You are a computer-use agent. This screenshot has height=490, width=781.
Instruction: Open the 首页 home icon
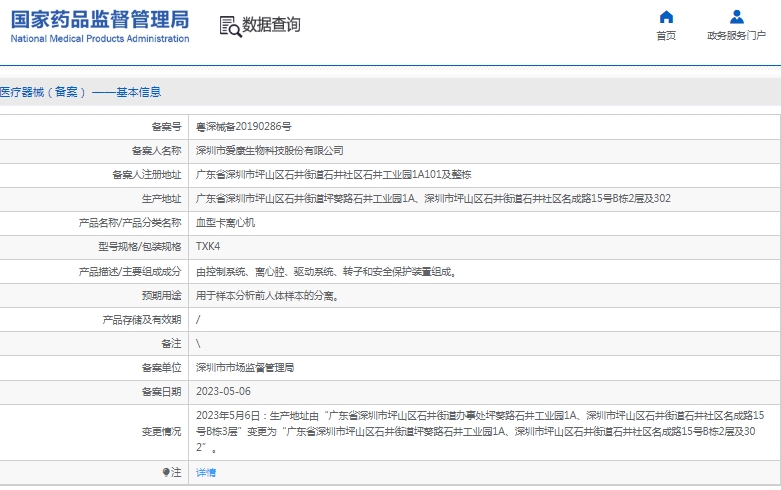click(x=666, y=17)
